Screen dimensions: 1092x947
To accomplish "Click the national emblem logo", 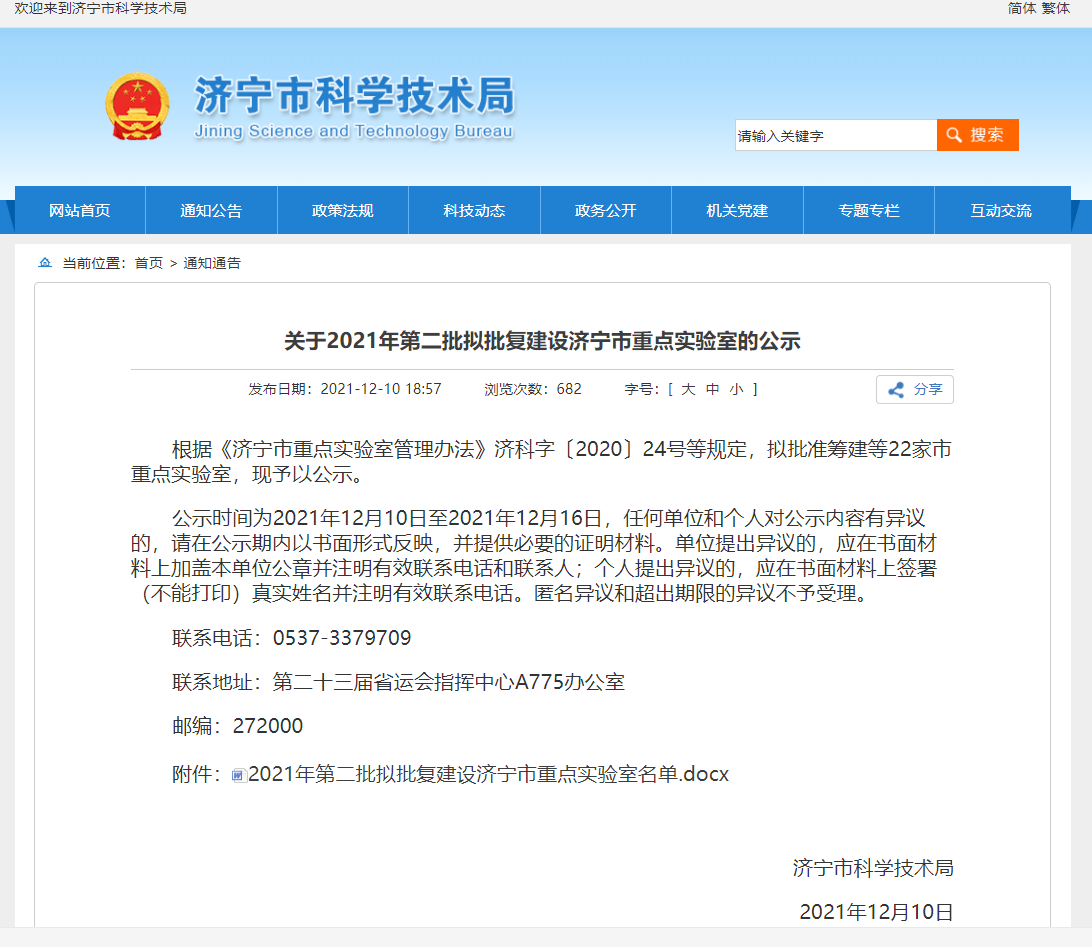I will (137, 106).
